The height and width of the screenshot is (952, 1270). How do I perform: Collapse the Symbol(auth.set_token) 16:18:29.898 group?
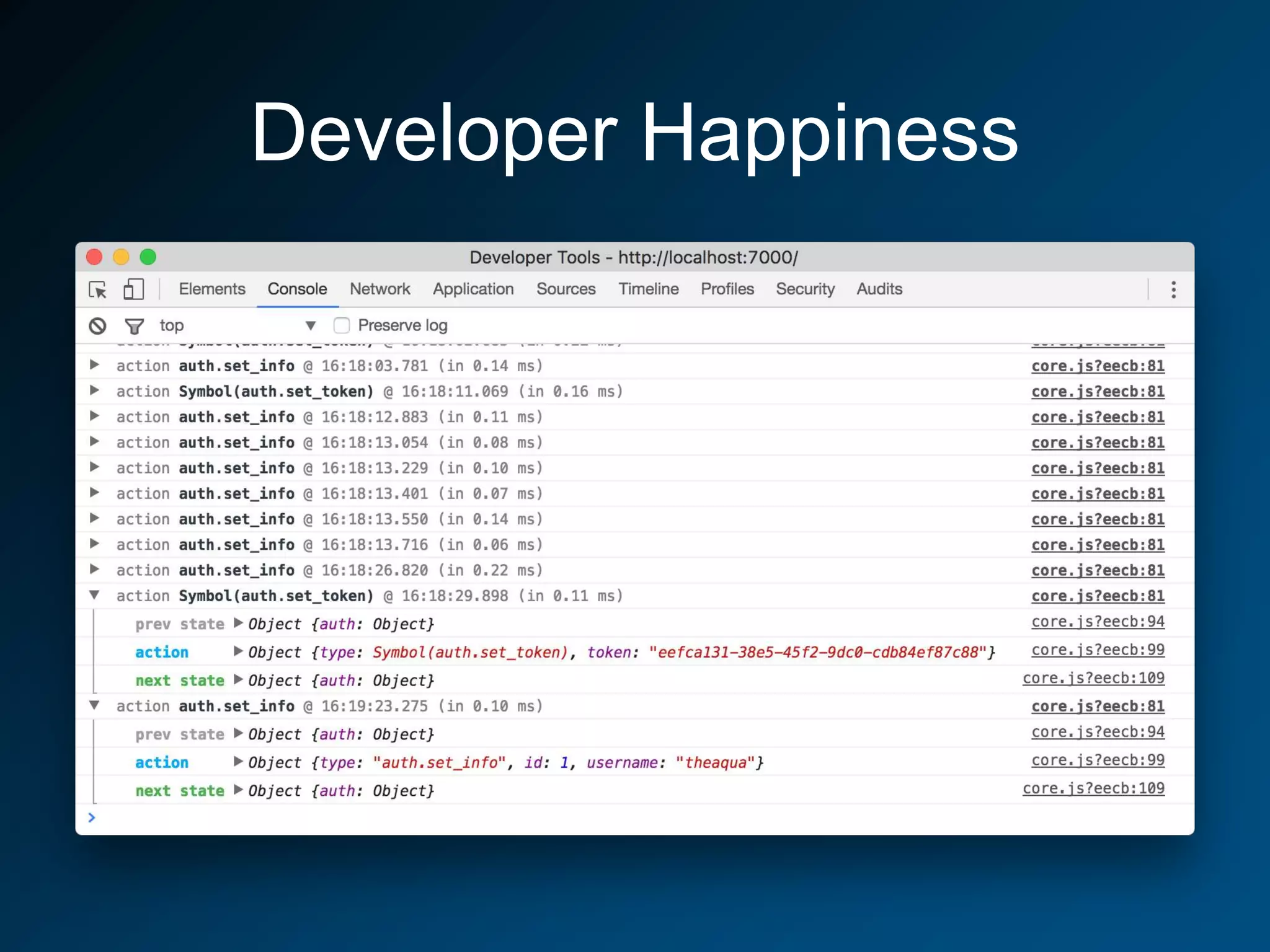tap(94, 594)
